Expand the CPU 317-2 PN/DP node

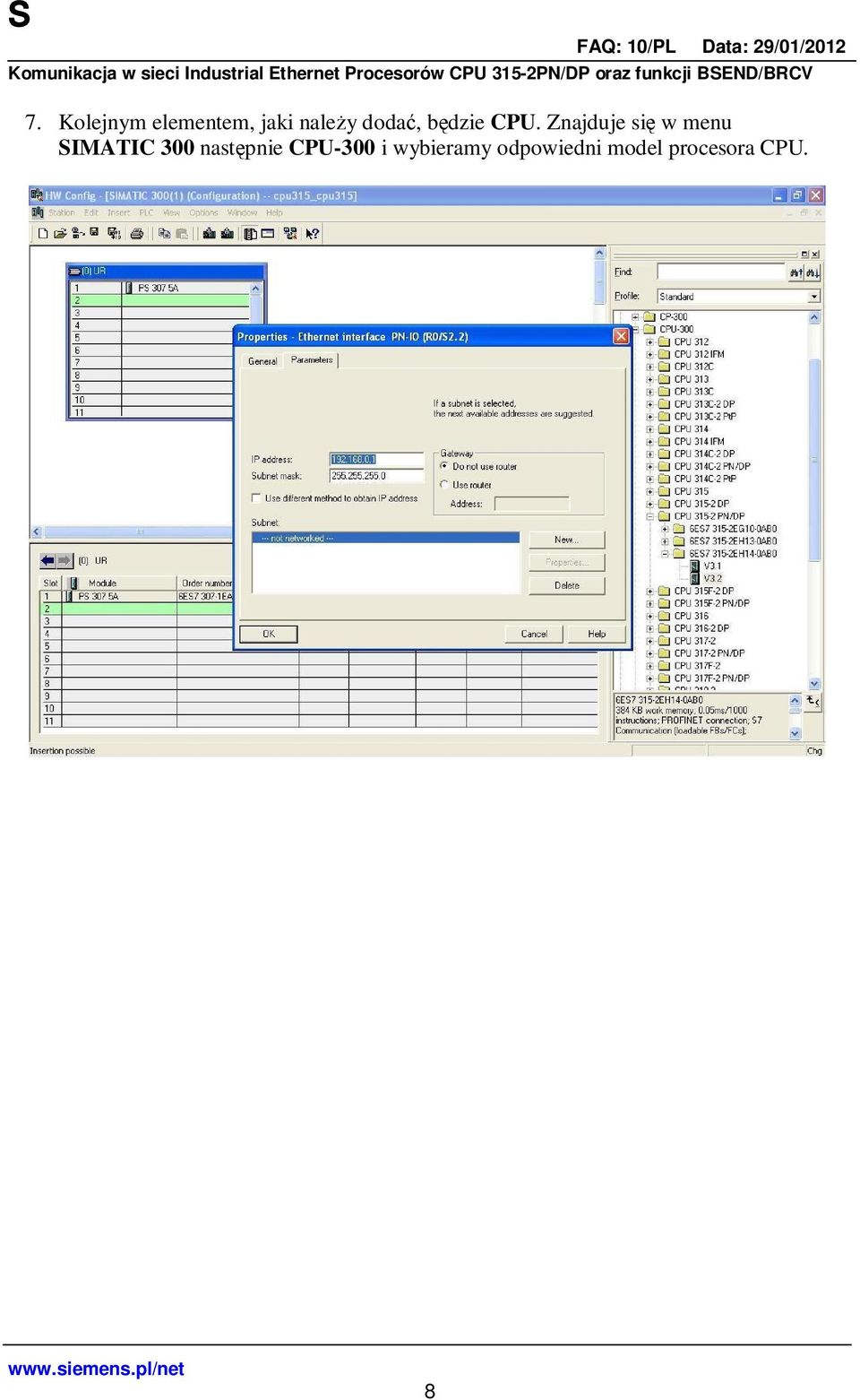click(x=650, y=653)
